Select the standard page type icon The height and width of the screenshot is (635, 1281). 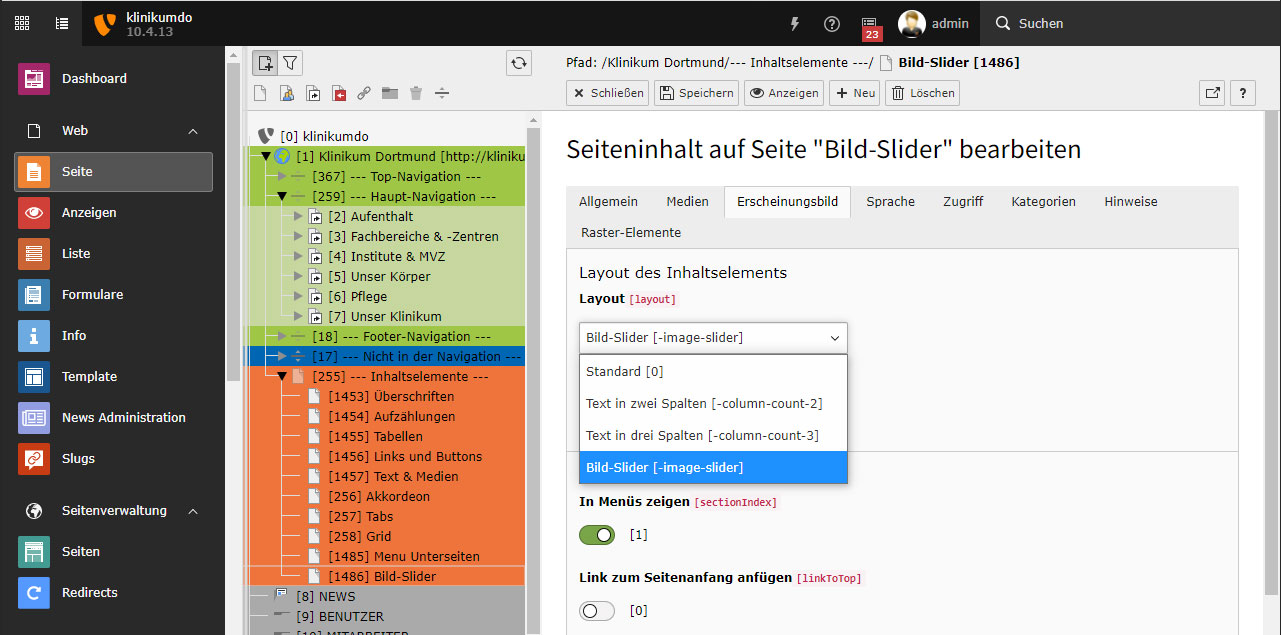click(x=260, y=93)
